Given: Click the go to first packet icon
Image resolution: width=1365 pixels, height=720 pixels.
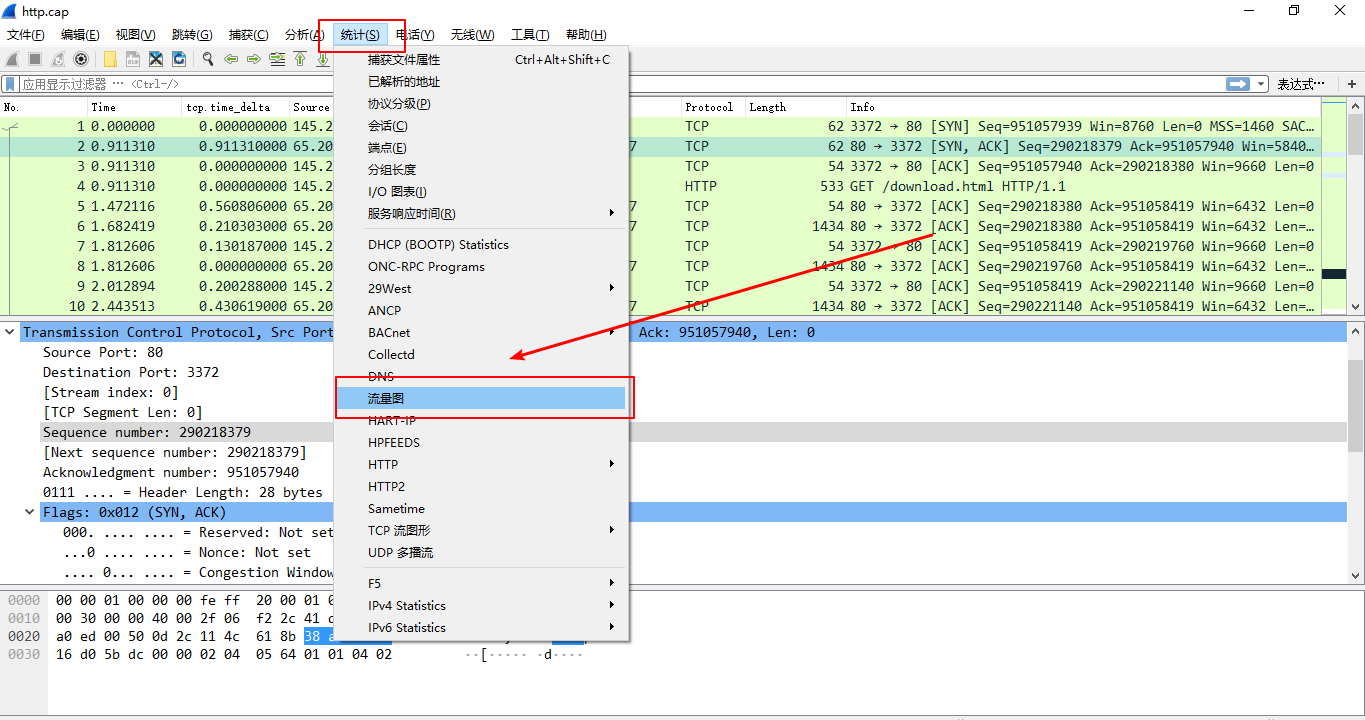Looking at the screenshot, I should tap(300, 59).
